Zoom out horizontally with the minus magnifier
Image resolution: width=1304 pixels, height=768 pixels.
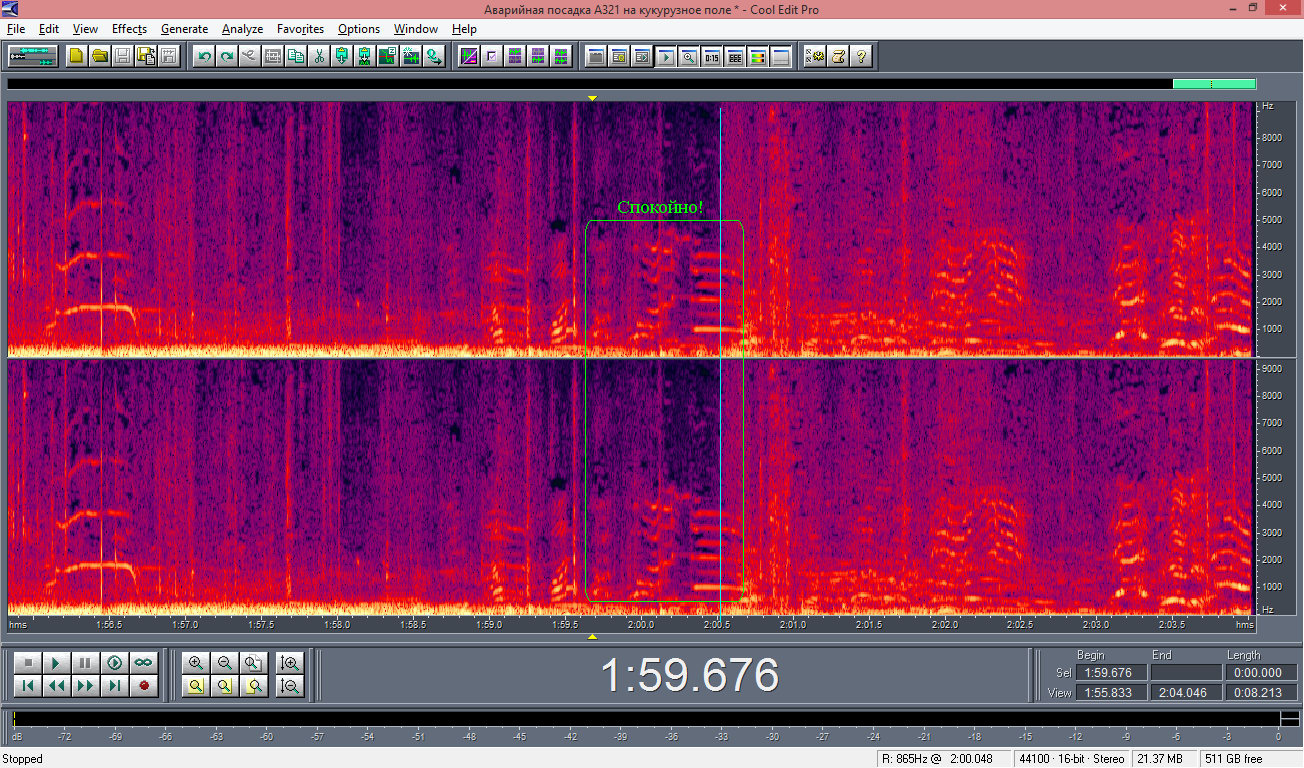pos(225,662)
